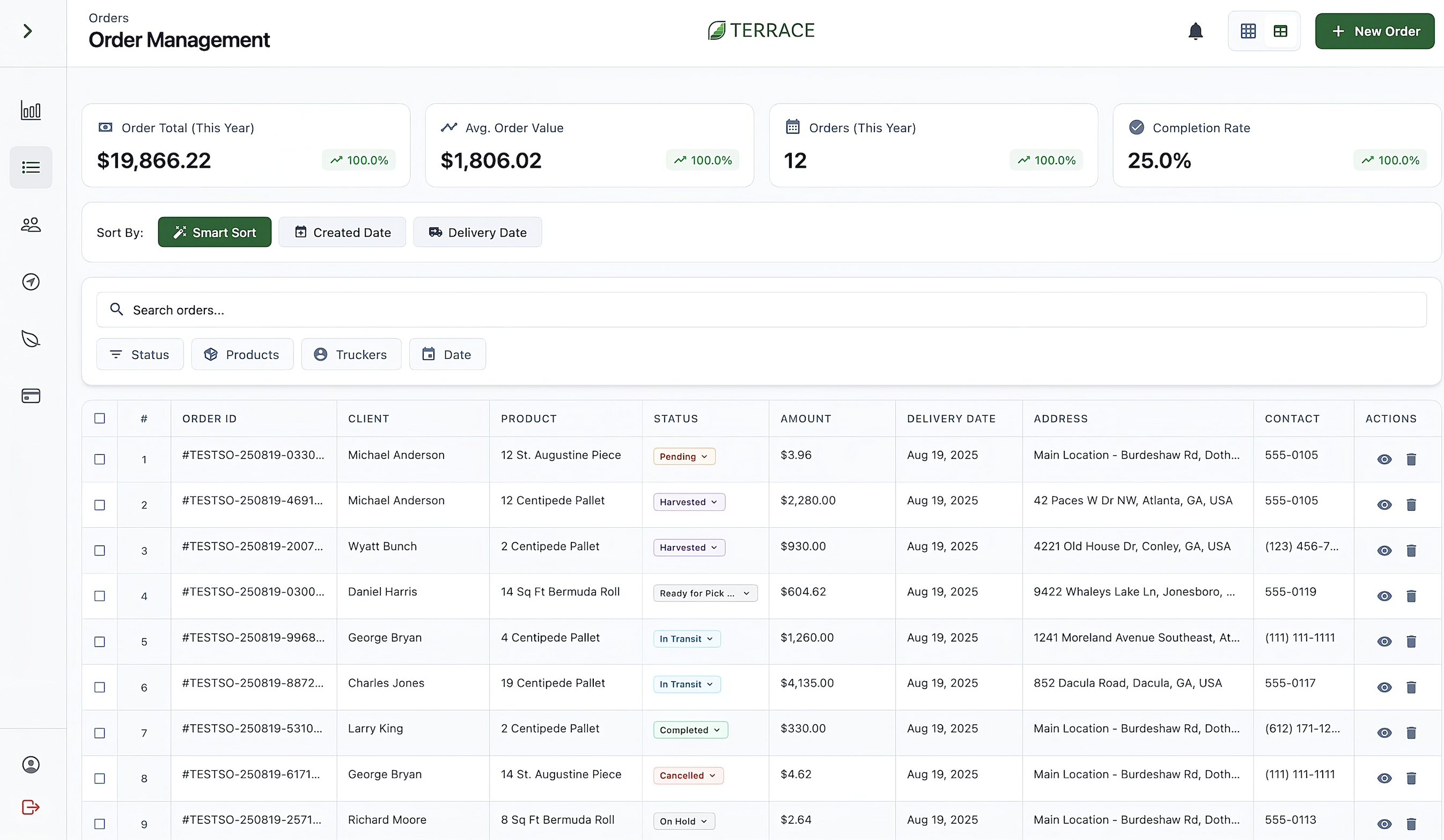Select client name Richard Moore
The width and height of the screenshot is (1444, 840).
[387, 820]
